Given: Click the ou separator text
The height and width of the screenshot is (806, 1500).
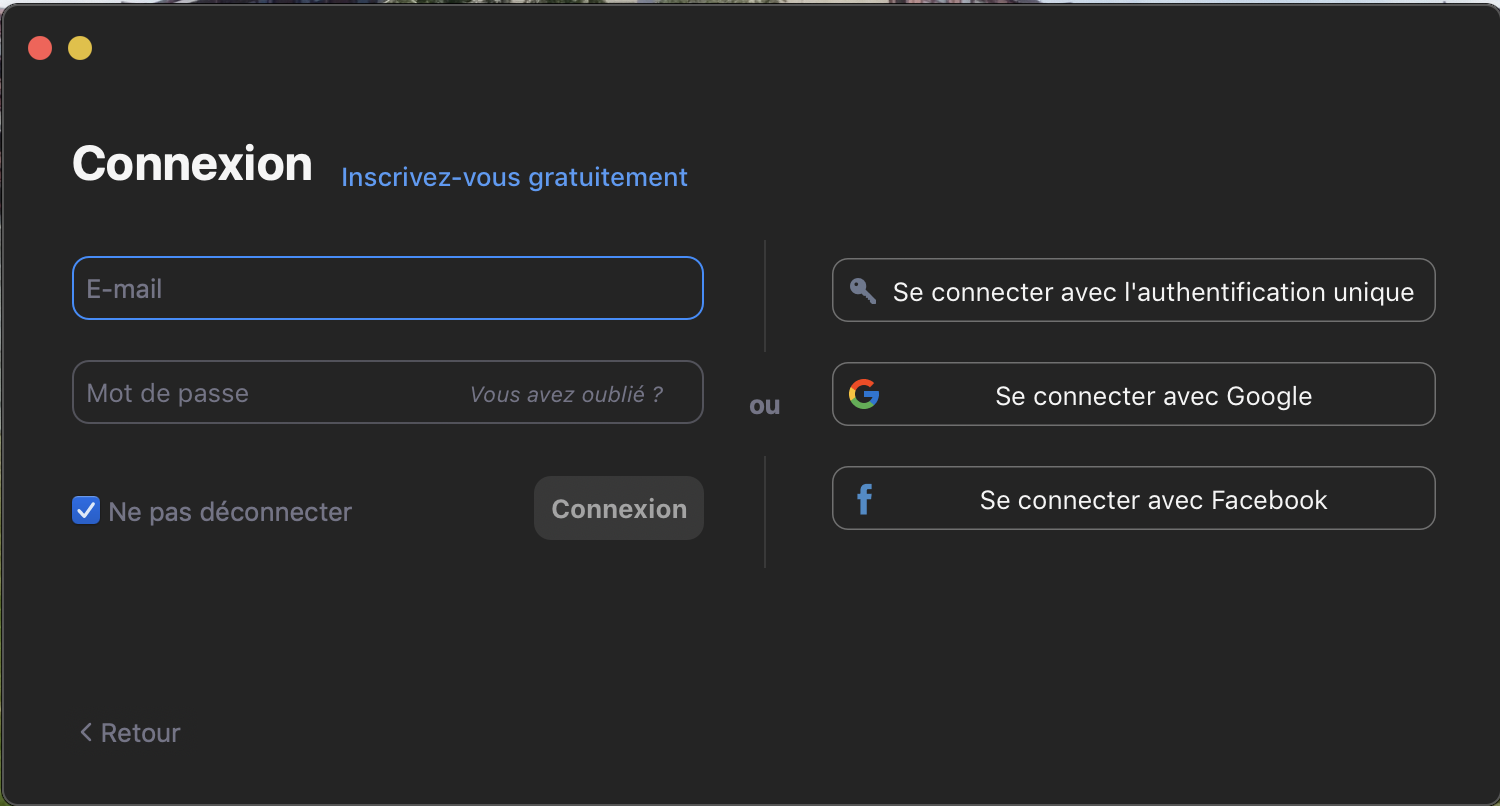Looking at the screenshot, I should coord(764,405).
